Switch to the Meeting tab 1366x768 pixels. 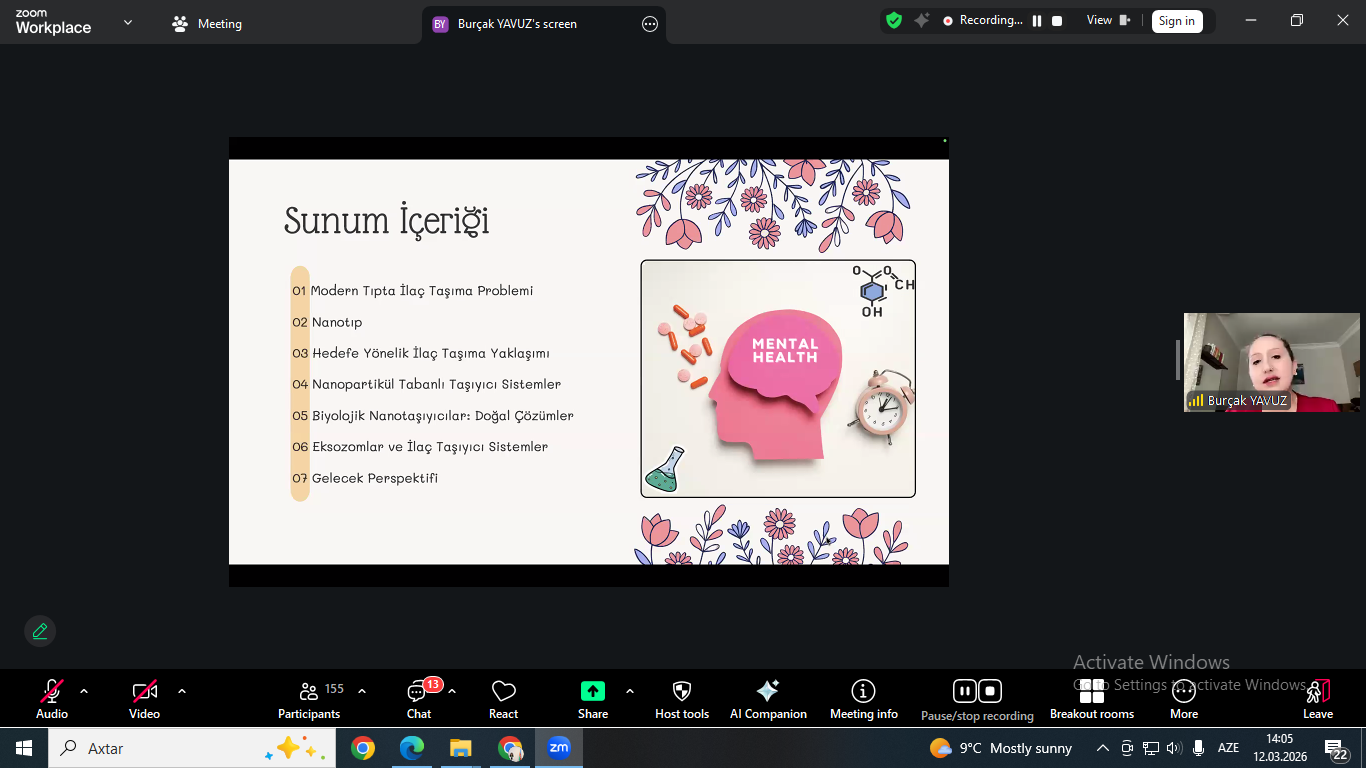tap(207, 24)
